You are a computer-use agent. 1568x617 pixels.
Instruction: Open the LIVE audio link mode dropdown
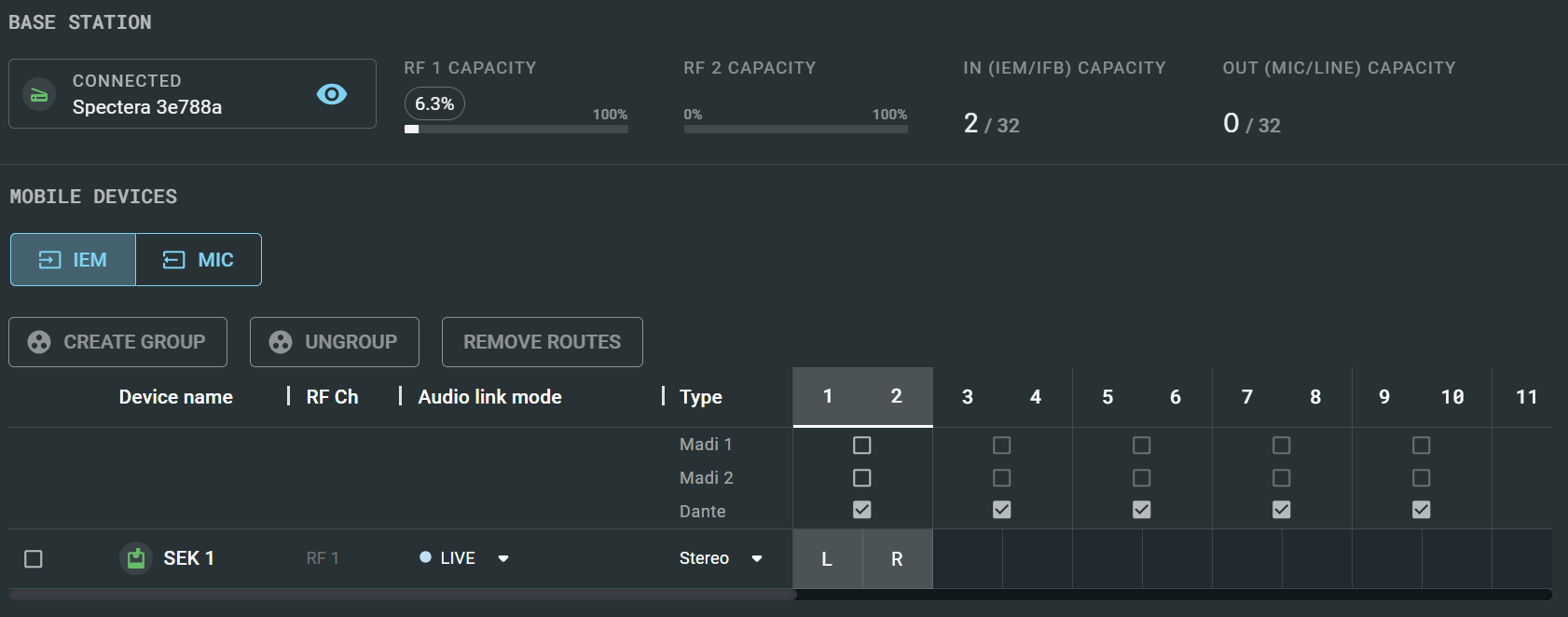pos(503,558)
